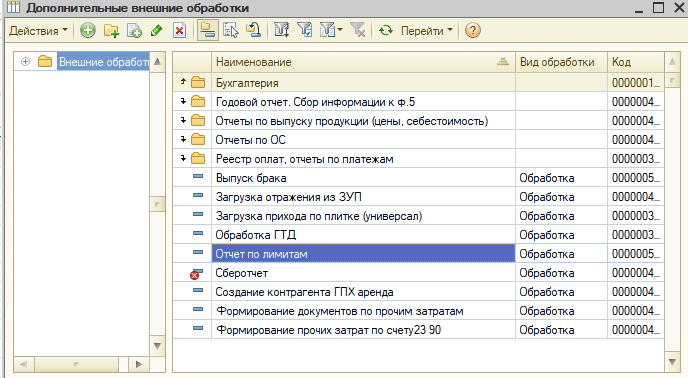Select the Выпуск брака row

pos(418,178)
